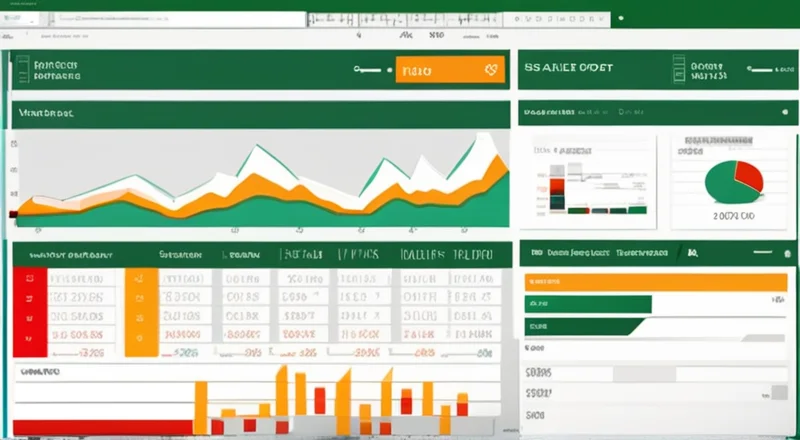Viewport: 800px width, 440px height.
Task: Click the title text in the top-right green header
Action: click(x=568, y=68)
